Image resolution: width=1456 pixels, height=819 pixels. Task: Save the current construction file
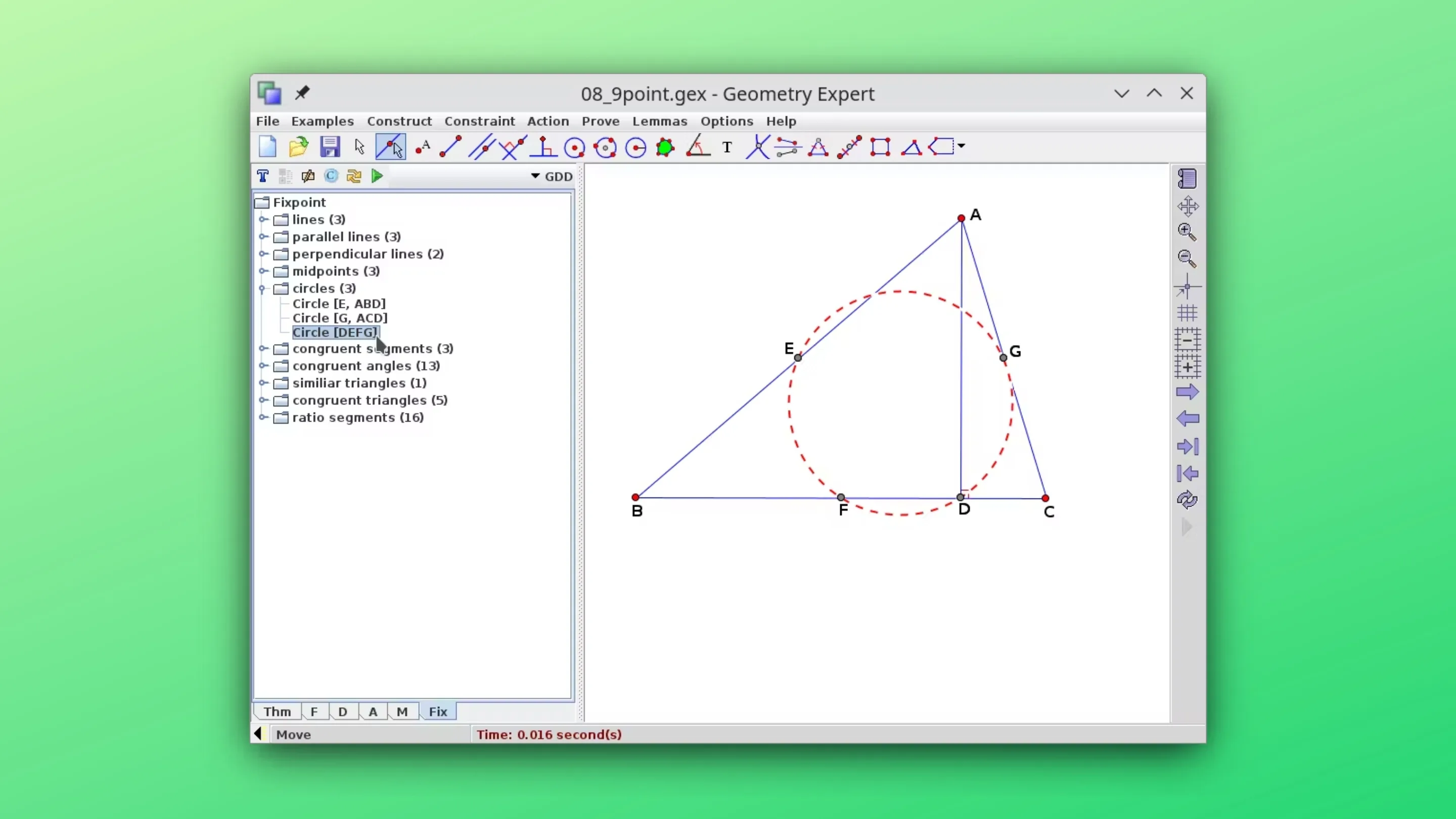tap(330, 147)
